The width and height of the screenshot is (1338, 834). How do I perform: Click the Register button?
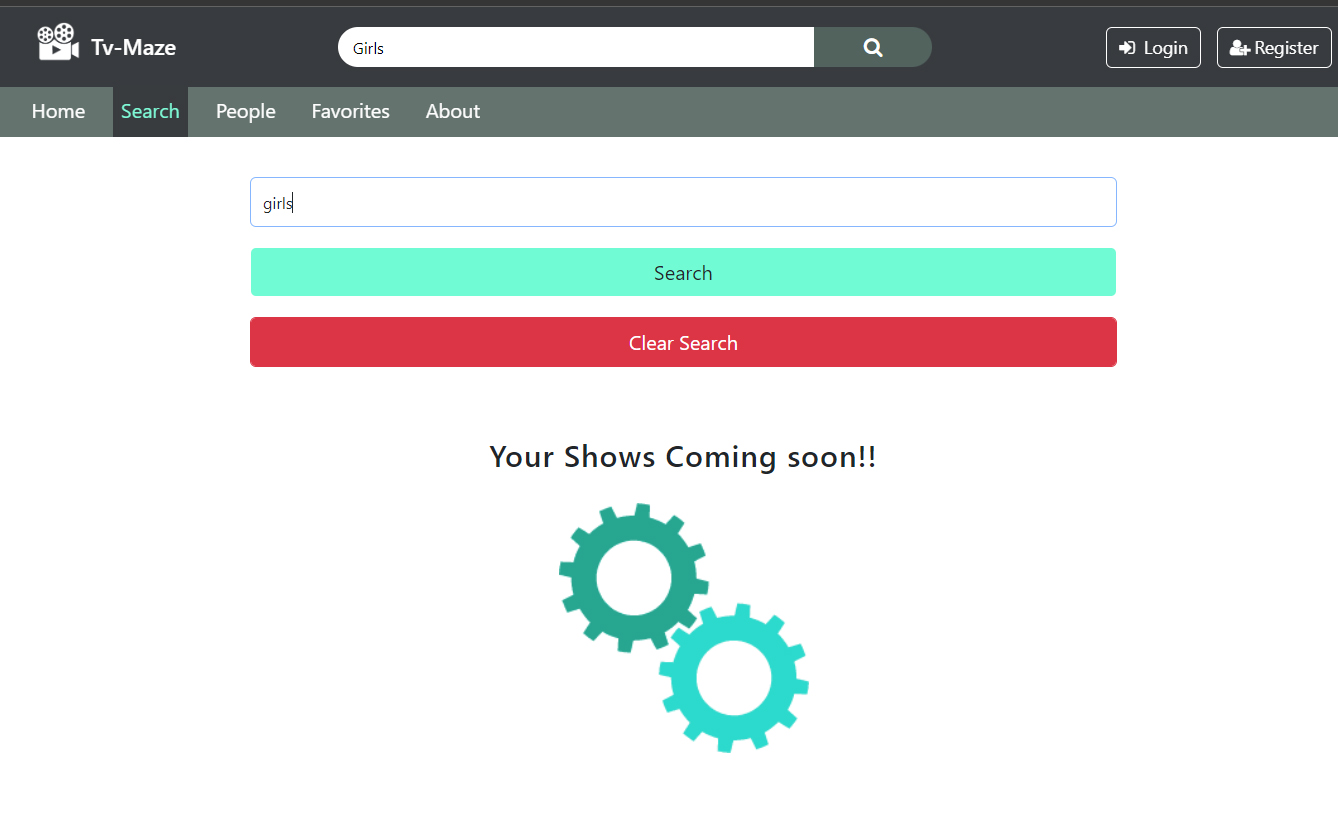pyautogui.click(x=1274, y=47)
